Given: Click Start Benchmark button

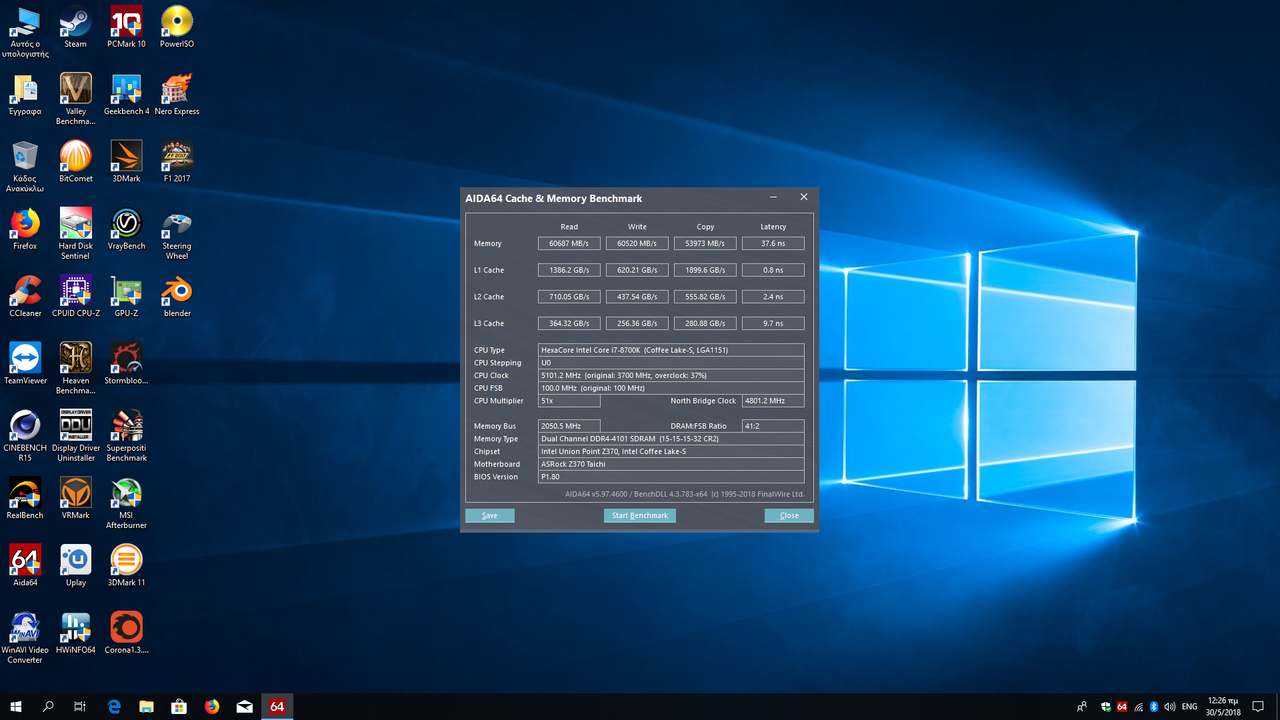Looking at the screenshot, I should coord(640,516).
